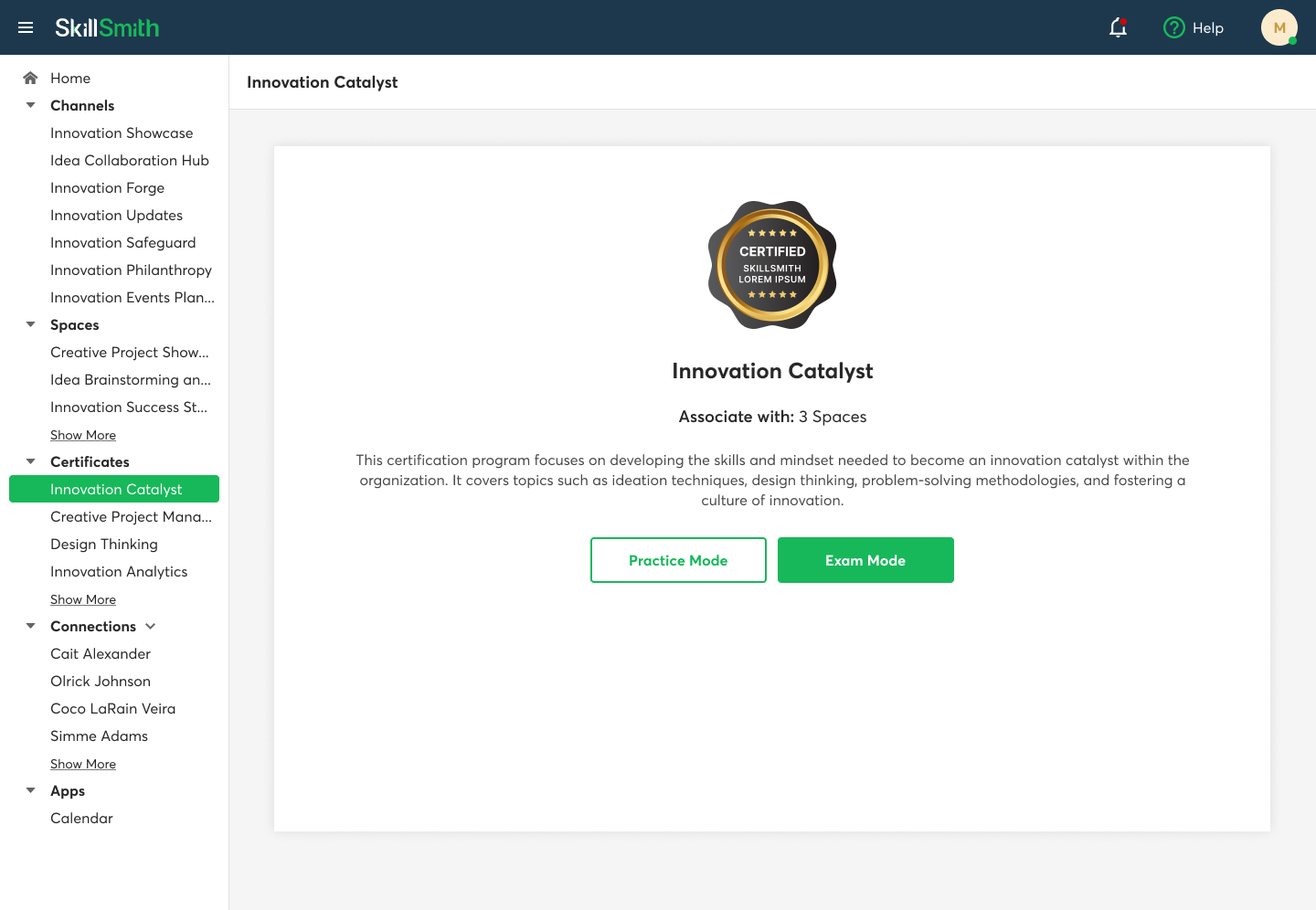Screen dimensions: 1316x910
Task: Open Innovation Forge channel
Action: tap(107, 187)
